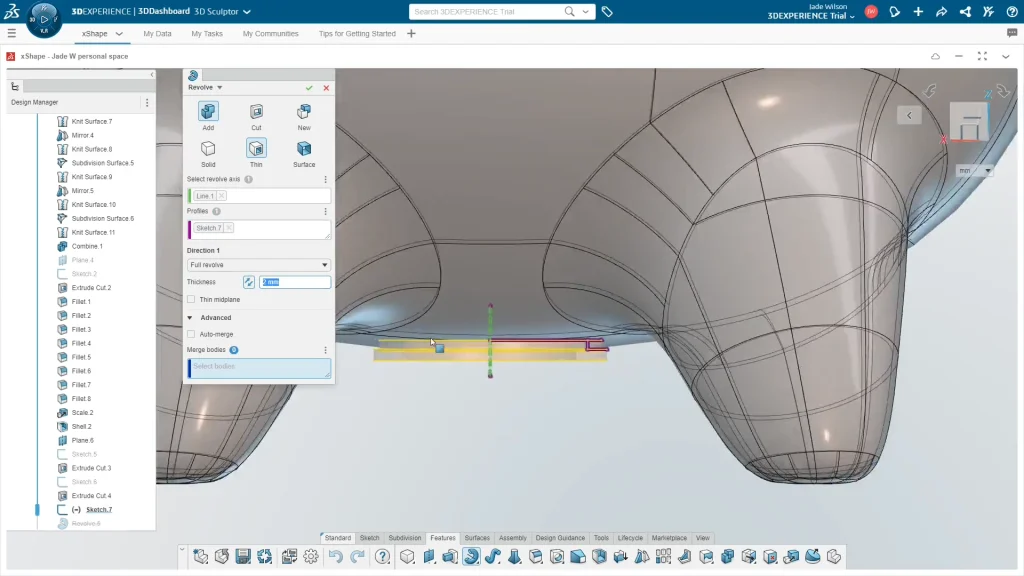This screenshot has width=1024, height=576.
Task: Choose the Surface revolve type
Action: tap(304, 149)
